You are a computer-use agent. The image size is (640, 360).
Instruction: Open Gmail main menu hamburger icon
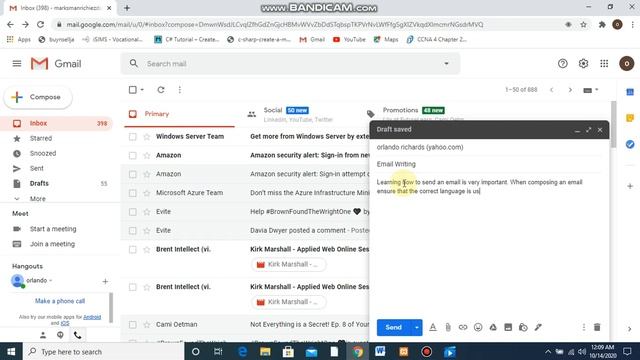pyautogui.click(x=17, y=64)
